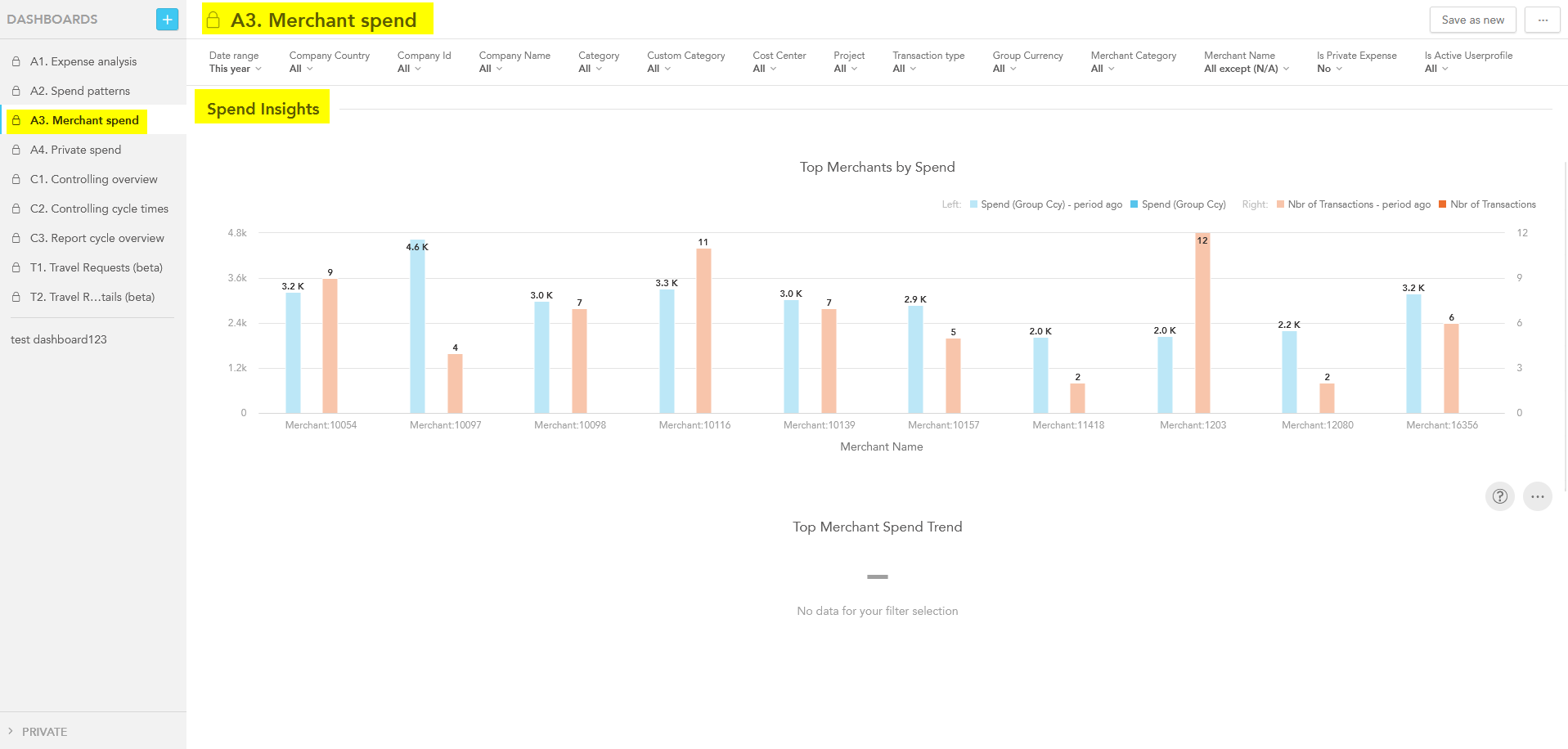Click Nbr of Transactions - period ago swatch
The height and width of the screenshot is (749, 1568).
coord(1281,204)
